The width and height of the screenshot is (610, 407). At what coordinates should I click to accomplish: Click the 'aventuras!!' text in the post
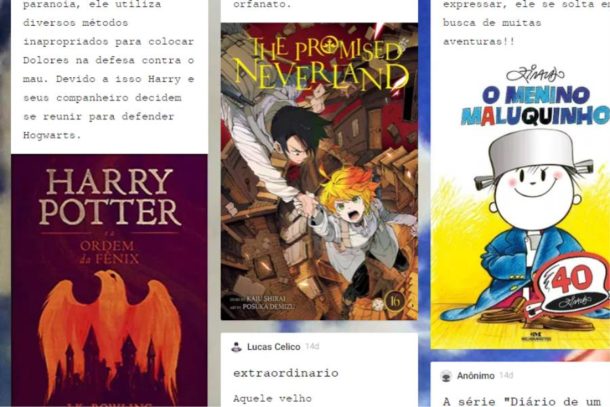pyautogui.click(x=479, y=42)
